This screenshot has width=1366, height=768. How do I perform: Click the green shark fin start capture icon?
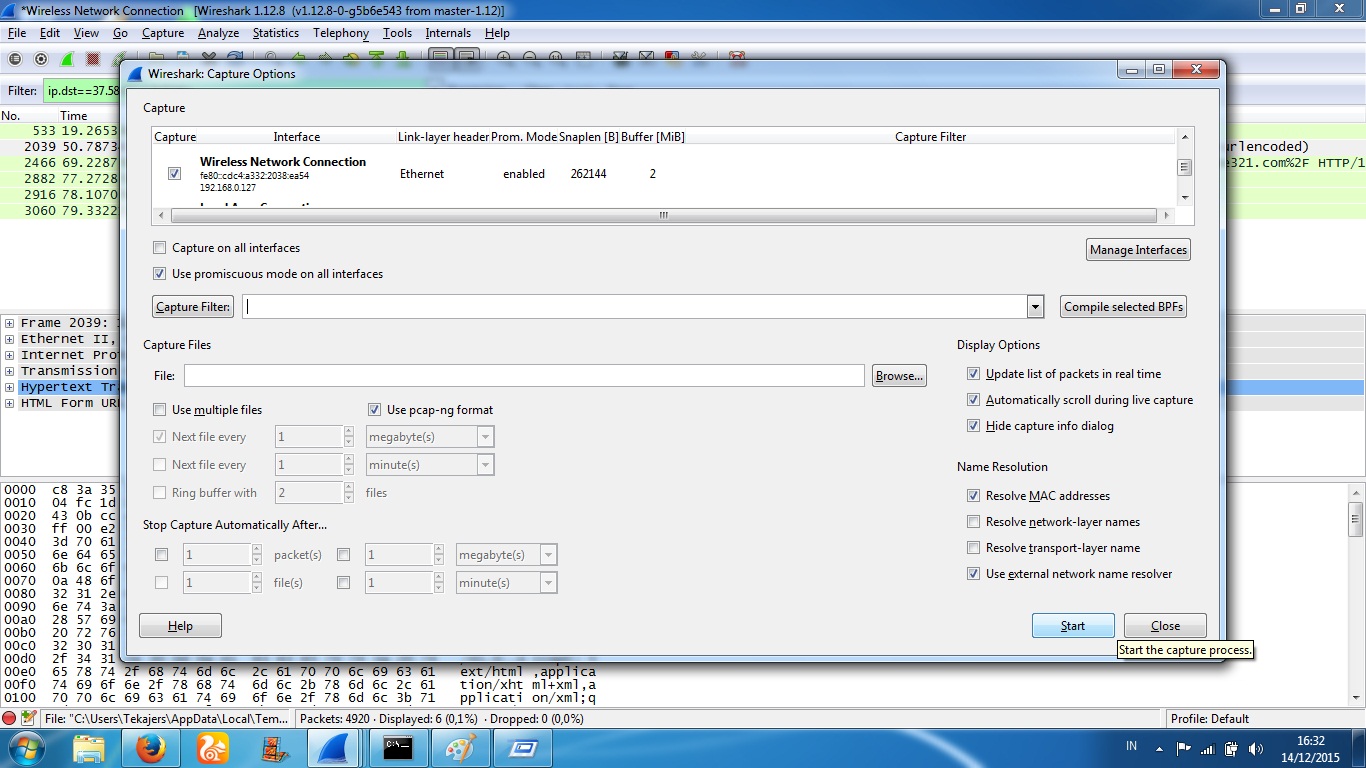click(x=67, y=59)
